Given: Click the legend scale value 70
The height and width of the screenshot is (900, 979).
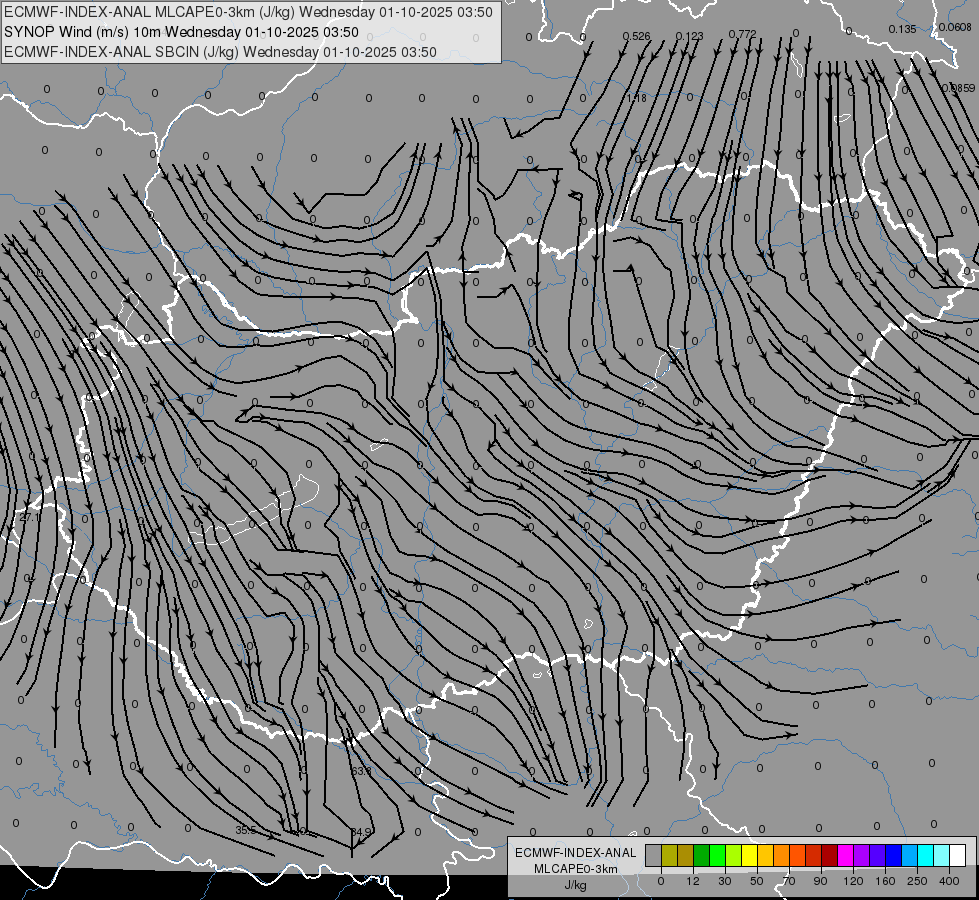Looking at the screenshot, I should click(x=789, y=881).
